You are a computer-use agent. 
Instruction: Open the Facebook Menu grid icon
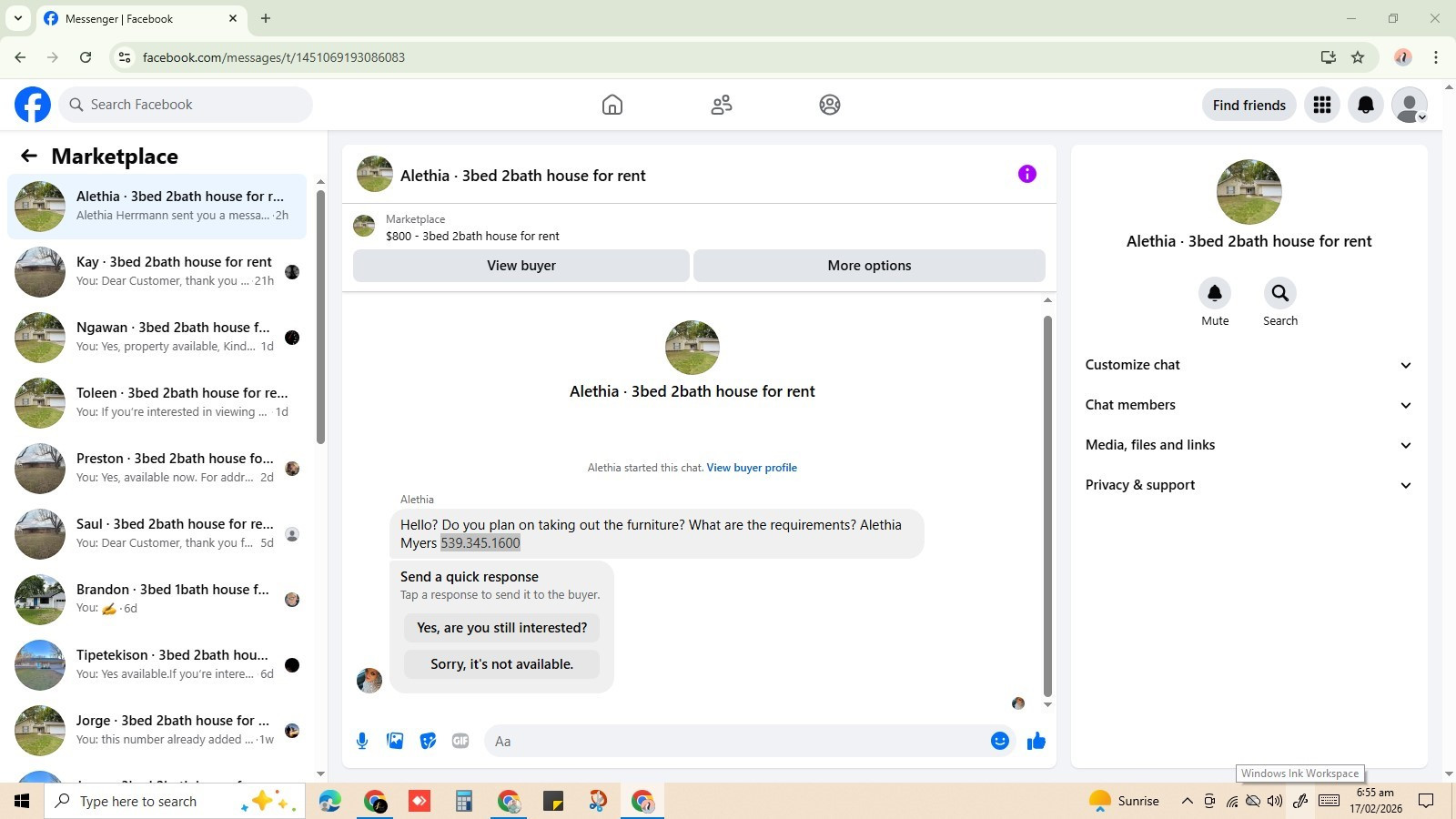coord(1322,105)
